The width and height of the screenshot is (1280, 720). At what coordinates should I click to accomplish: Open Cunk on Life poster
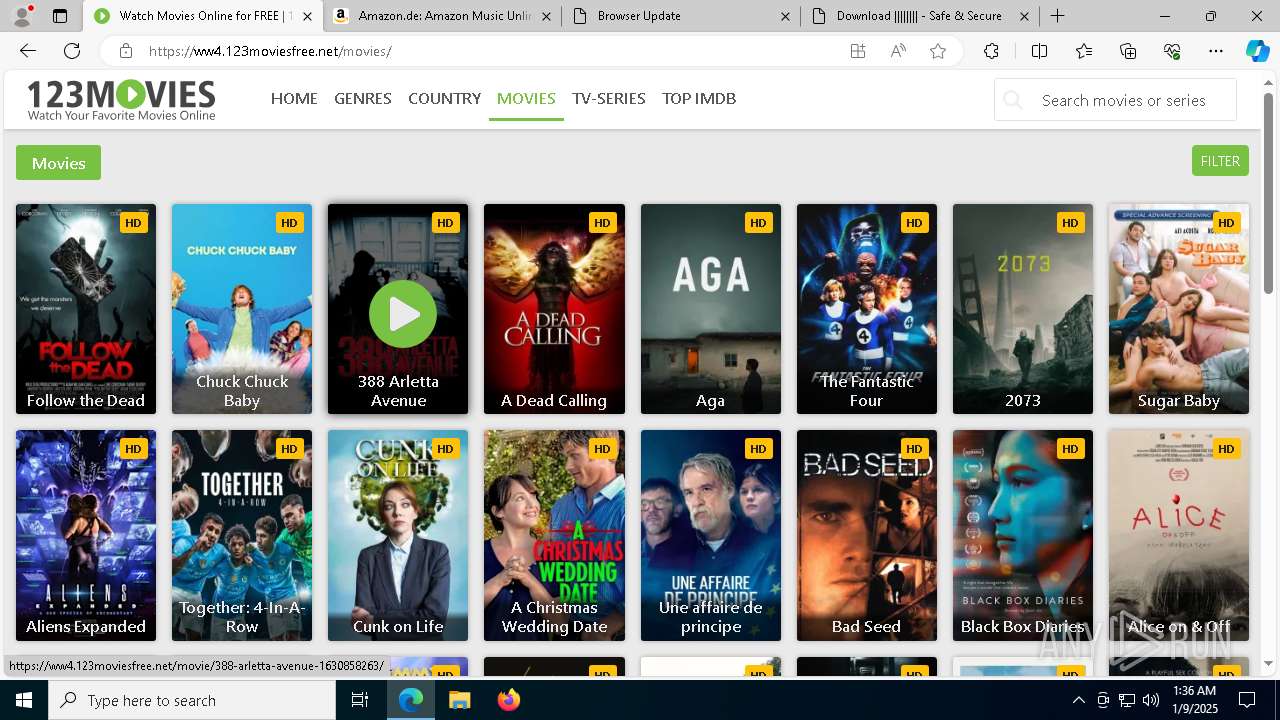(398, 535)
